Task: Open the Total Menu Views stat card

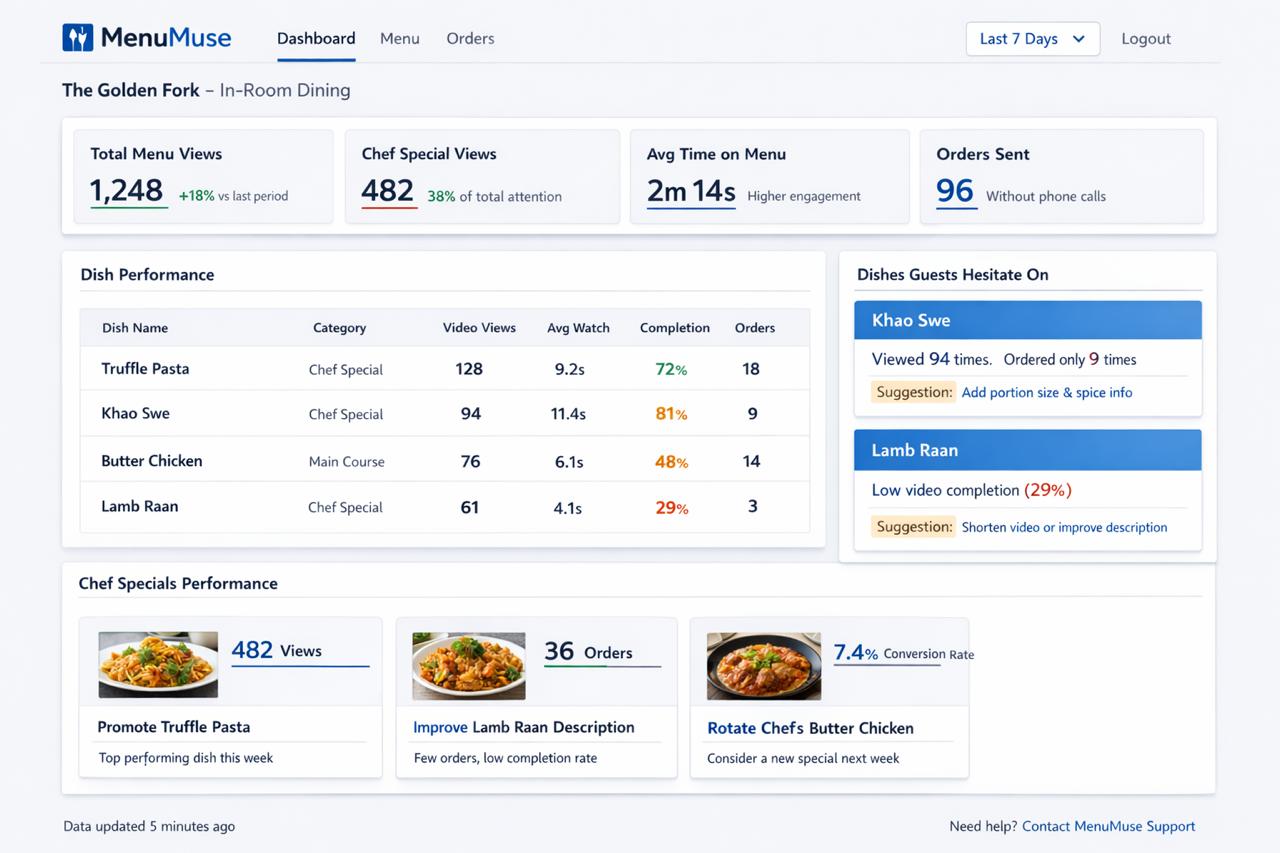Action: click(x=203, y=176)
